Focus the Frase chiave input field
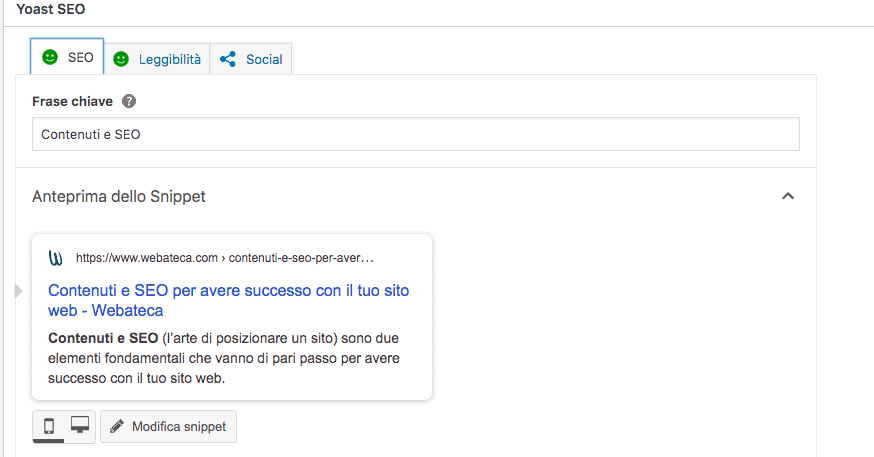 pyautogui.click(x=416, y=134)
